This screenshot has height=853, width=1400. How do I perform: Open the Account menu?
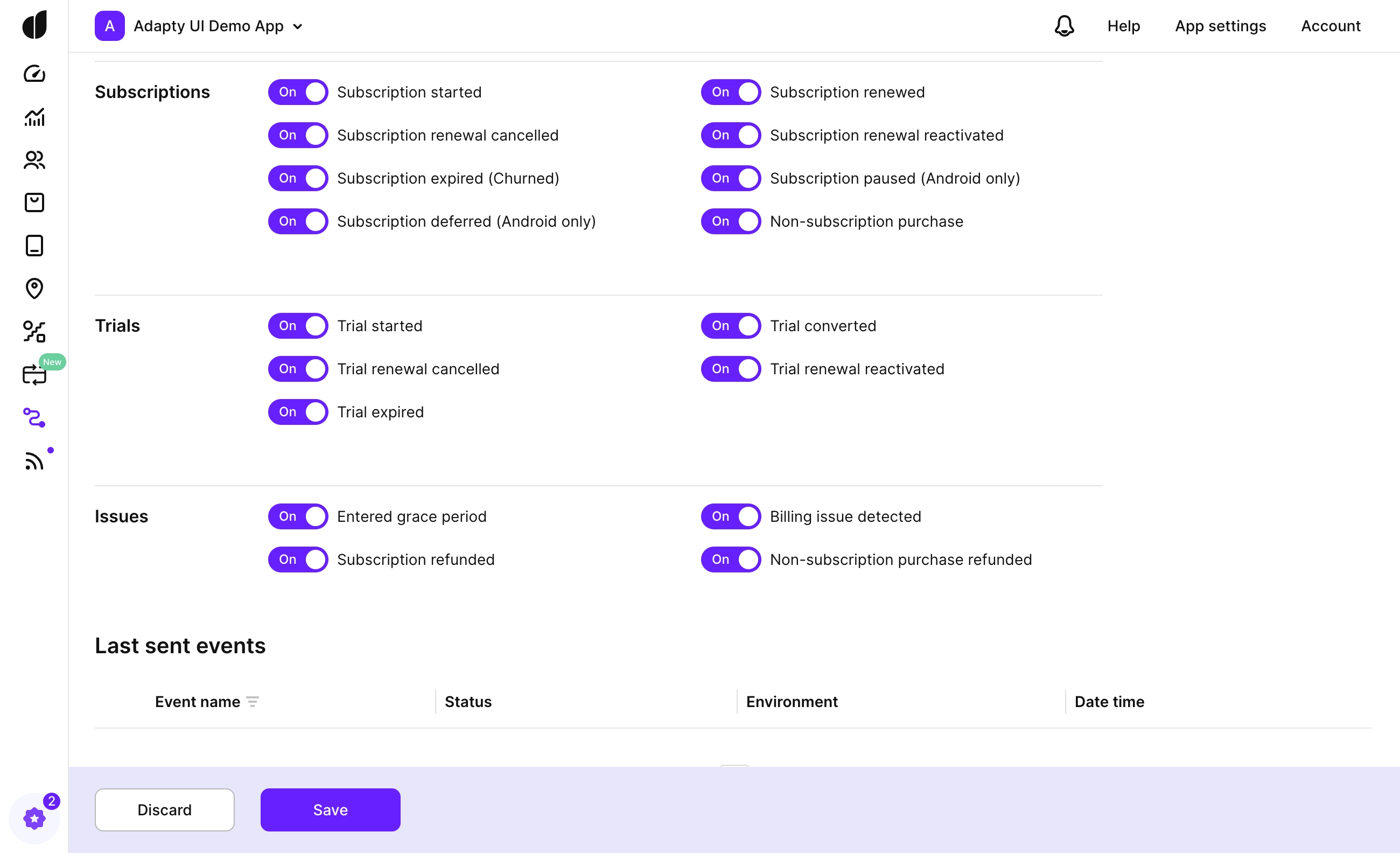tap(1331, 25)
